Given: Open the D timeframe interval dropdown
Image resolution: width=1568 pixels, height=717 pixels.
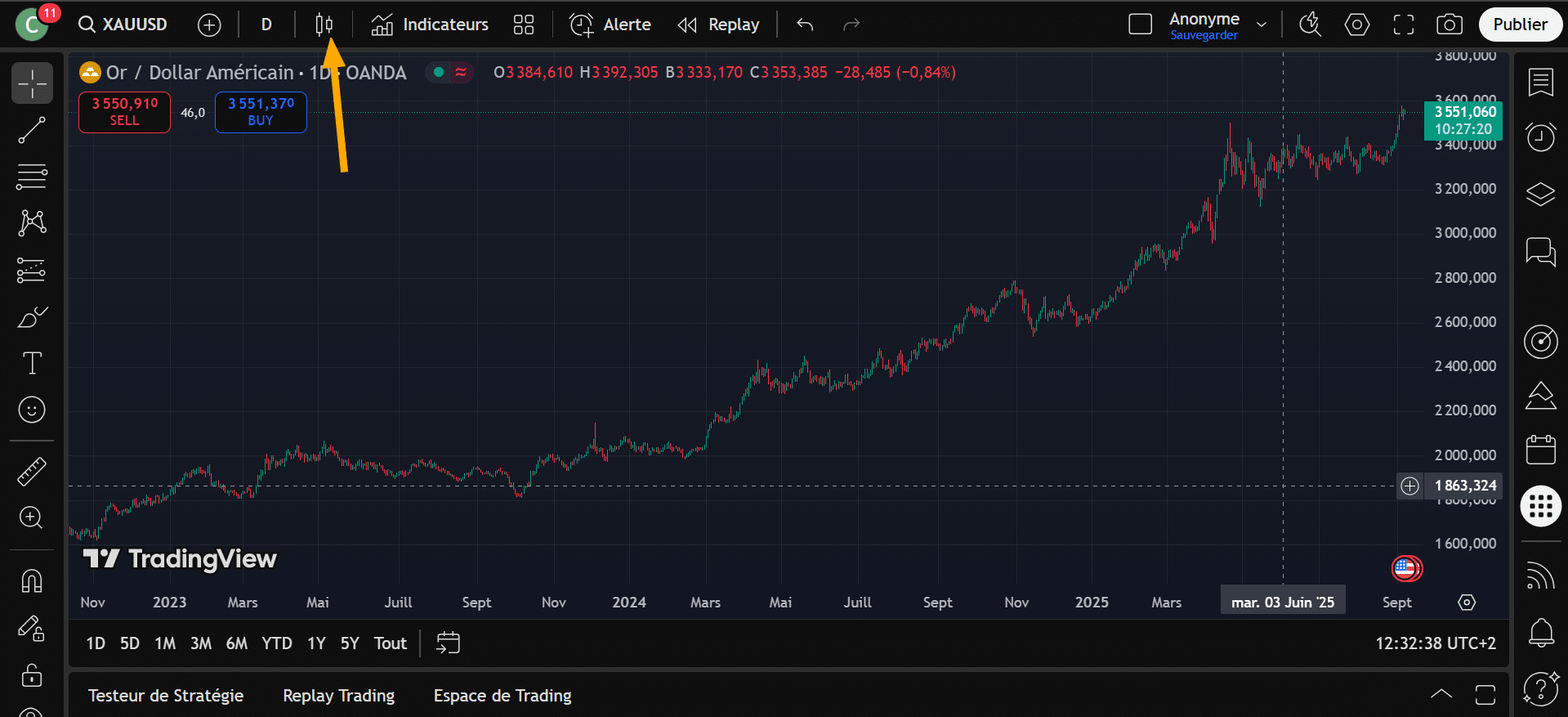Looking at the screenshot, I should 266,25.
